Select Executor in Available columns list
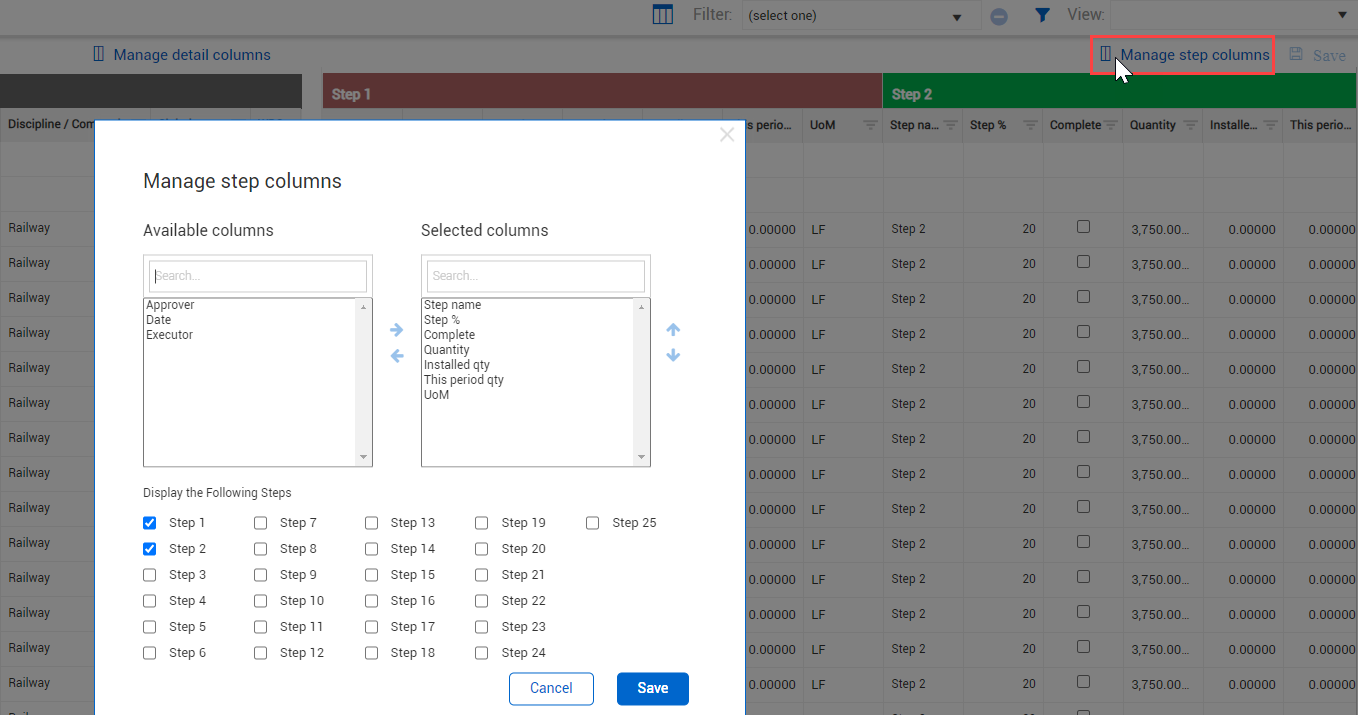 point(170,335)
